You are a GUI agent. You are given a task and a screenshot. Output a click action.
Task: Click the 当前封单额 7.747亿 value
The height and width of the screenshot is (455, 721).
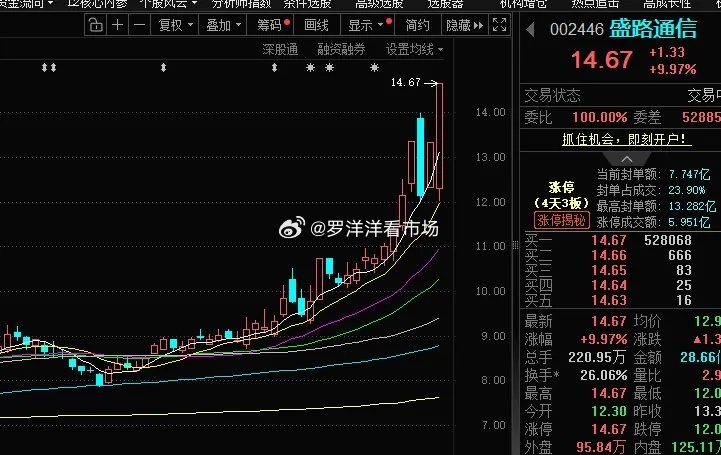pos(689,175)
